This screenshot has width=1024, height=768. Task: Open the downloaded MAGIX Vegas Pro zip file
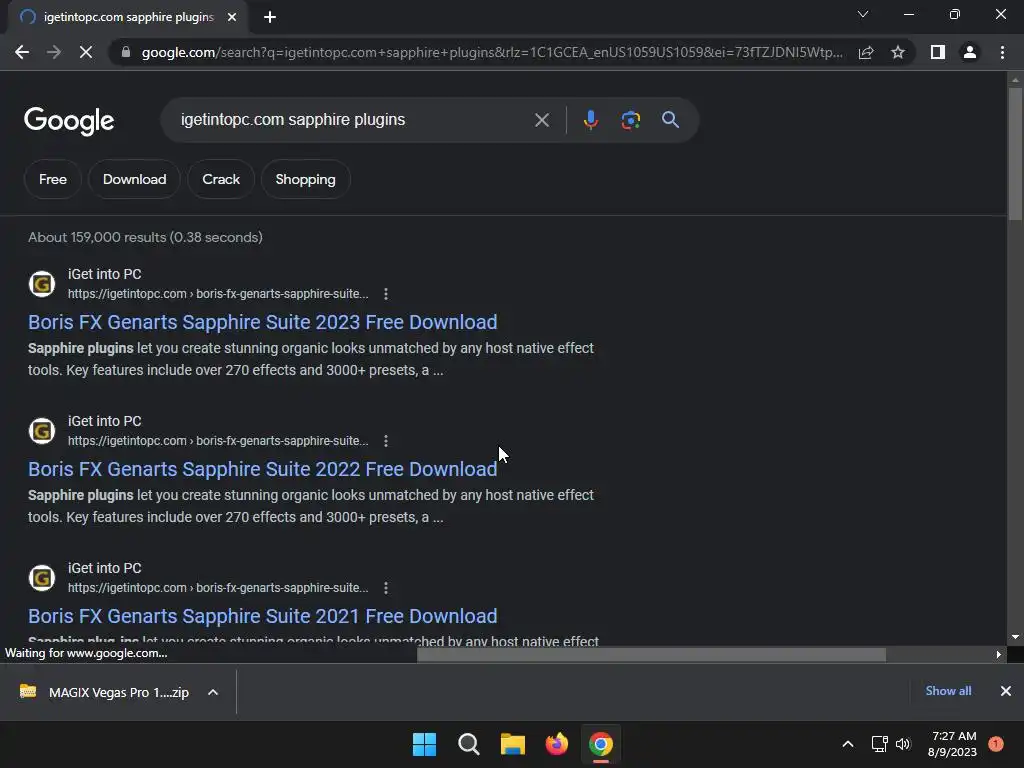104,692
